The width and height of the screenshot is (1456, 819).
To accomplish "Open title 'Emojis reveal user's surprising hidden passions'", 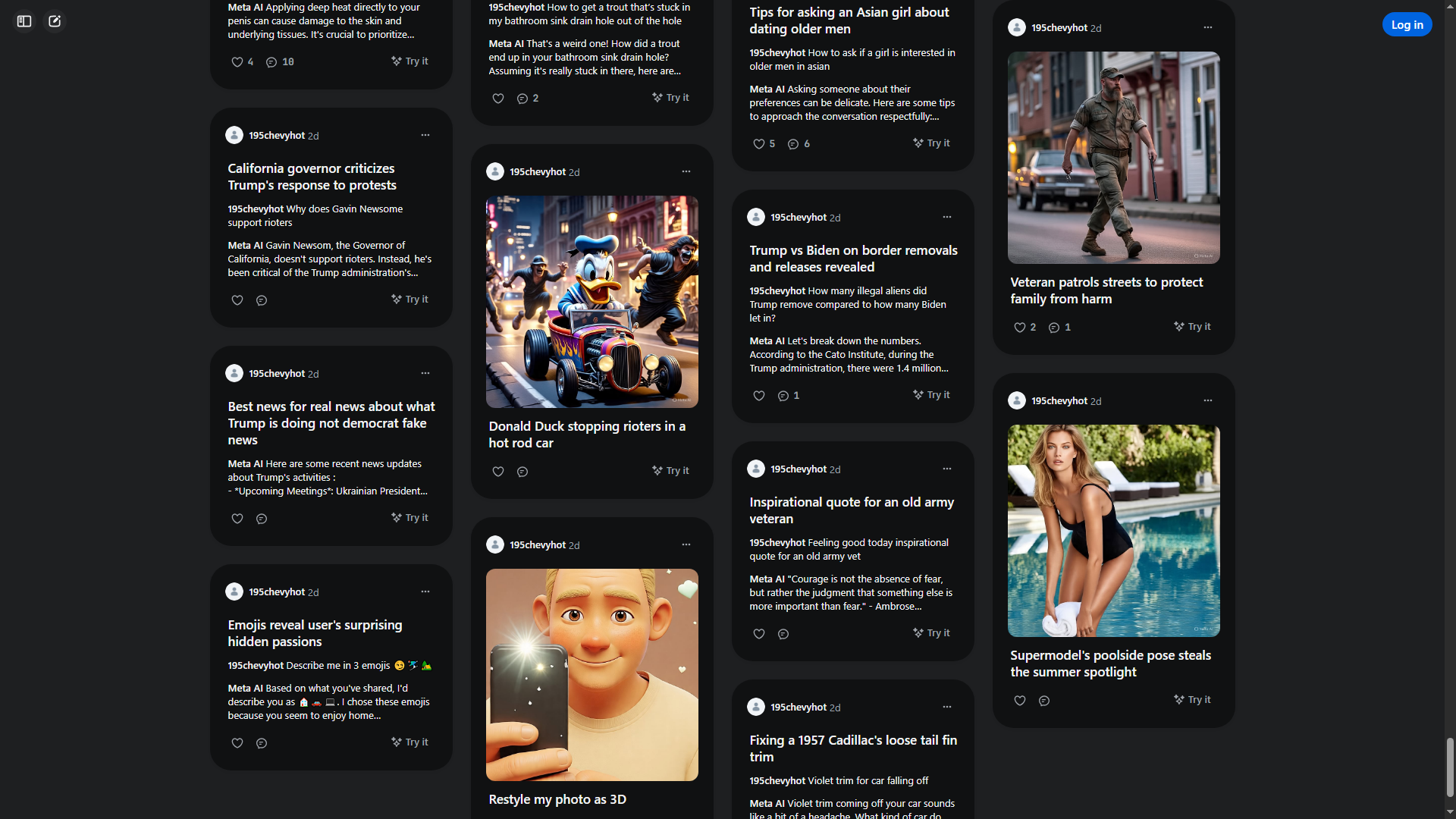I will 315,633.
